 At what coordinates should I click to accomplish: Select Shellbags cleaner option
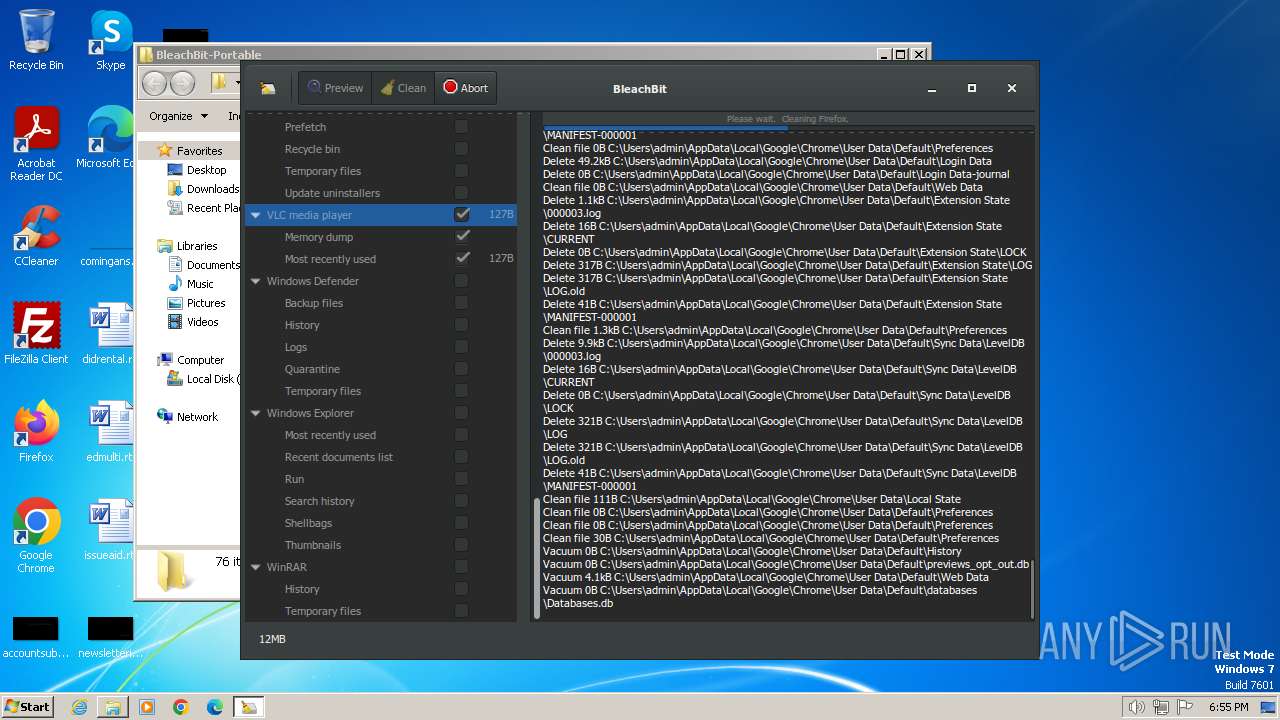(x=308, y=523)
